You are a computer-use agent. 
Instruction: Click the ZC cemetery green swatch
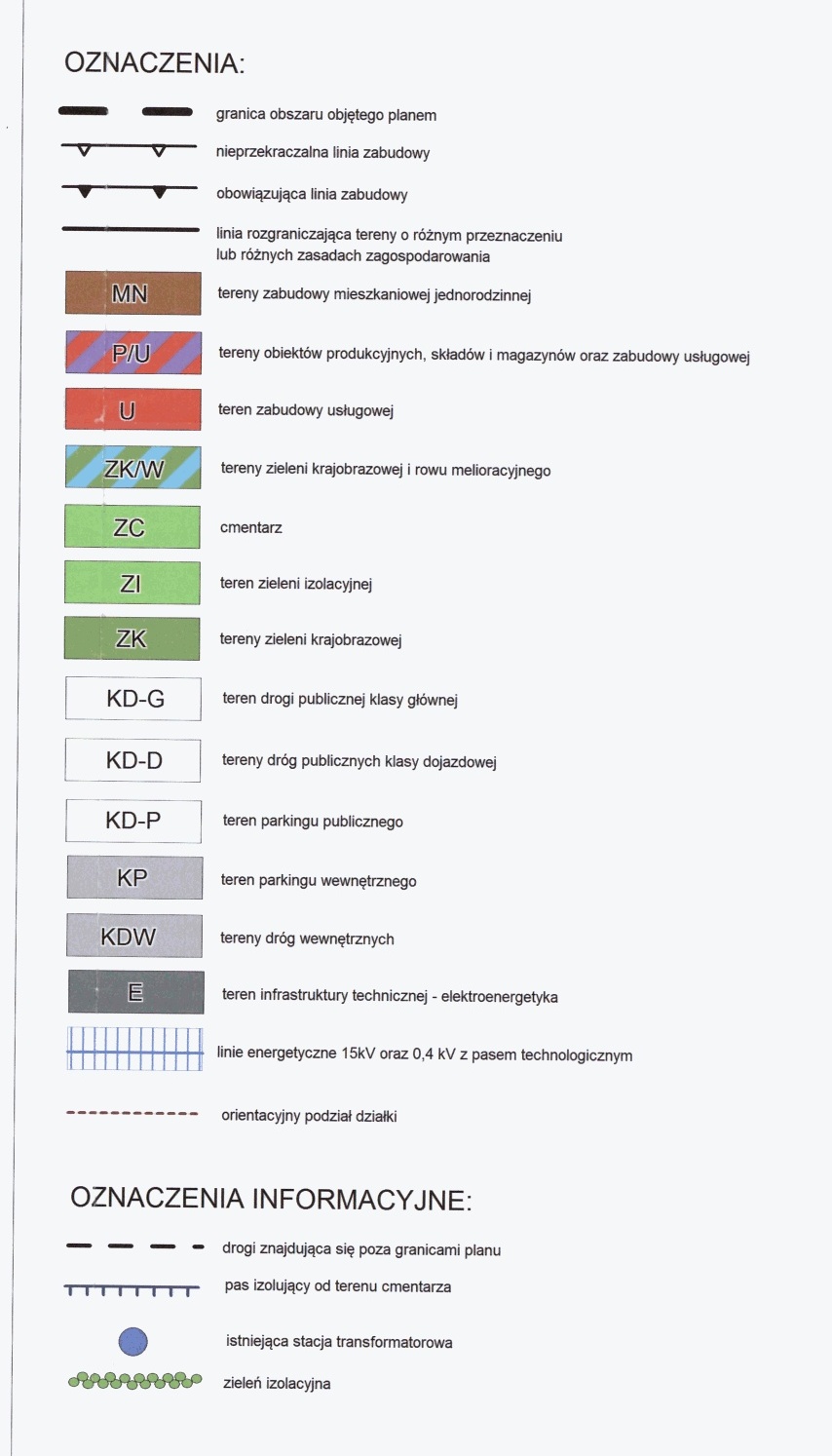click(132, 526)
